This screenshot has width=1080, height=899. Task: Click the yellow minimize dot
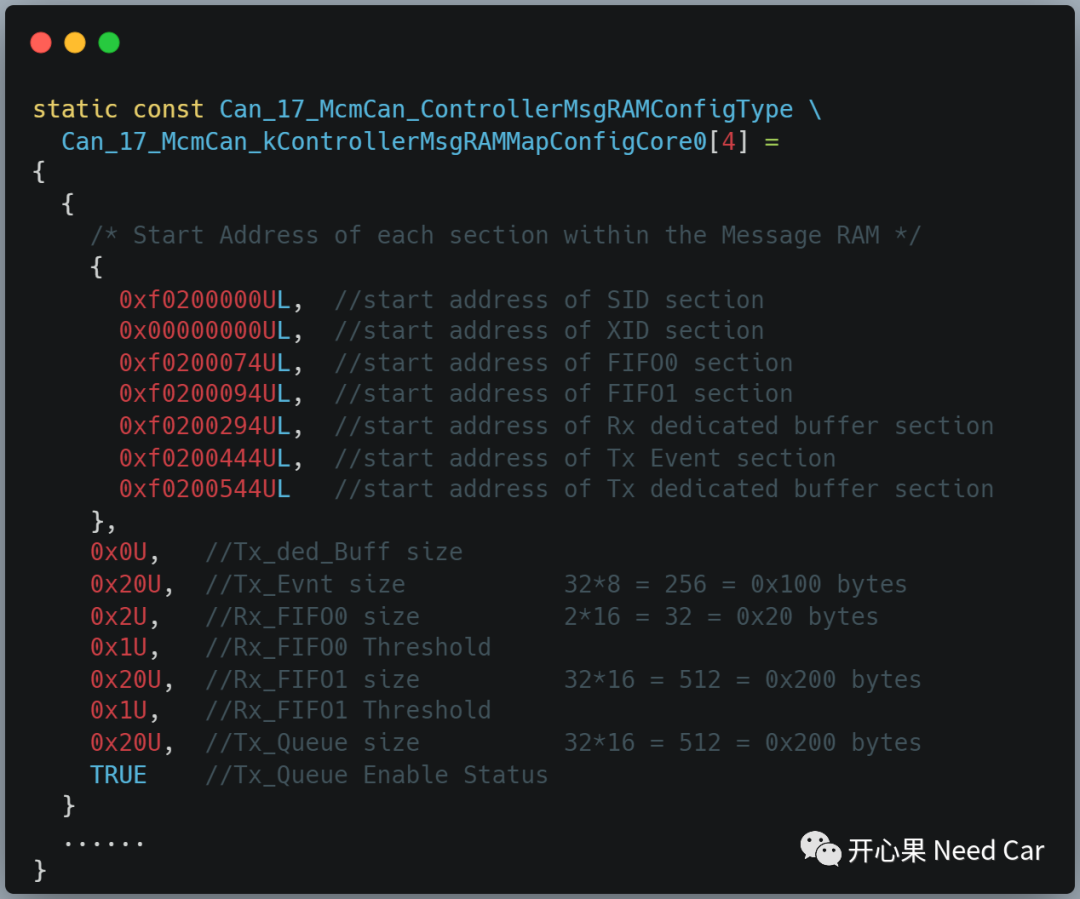point(75,43)
